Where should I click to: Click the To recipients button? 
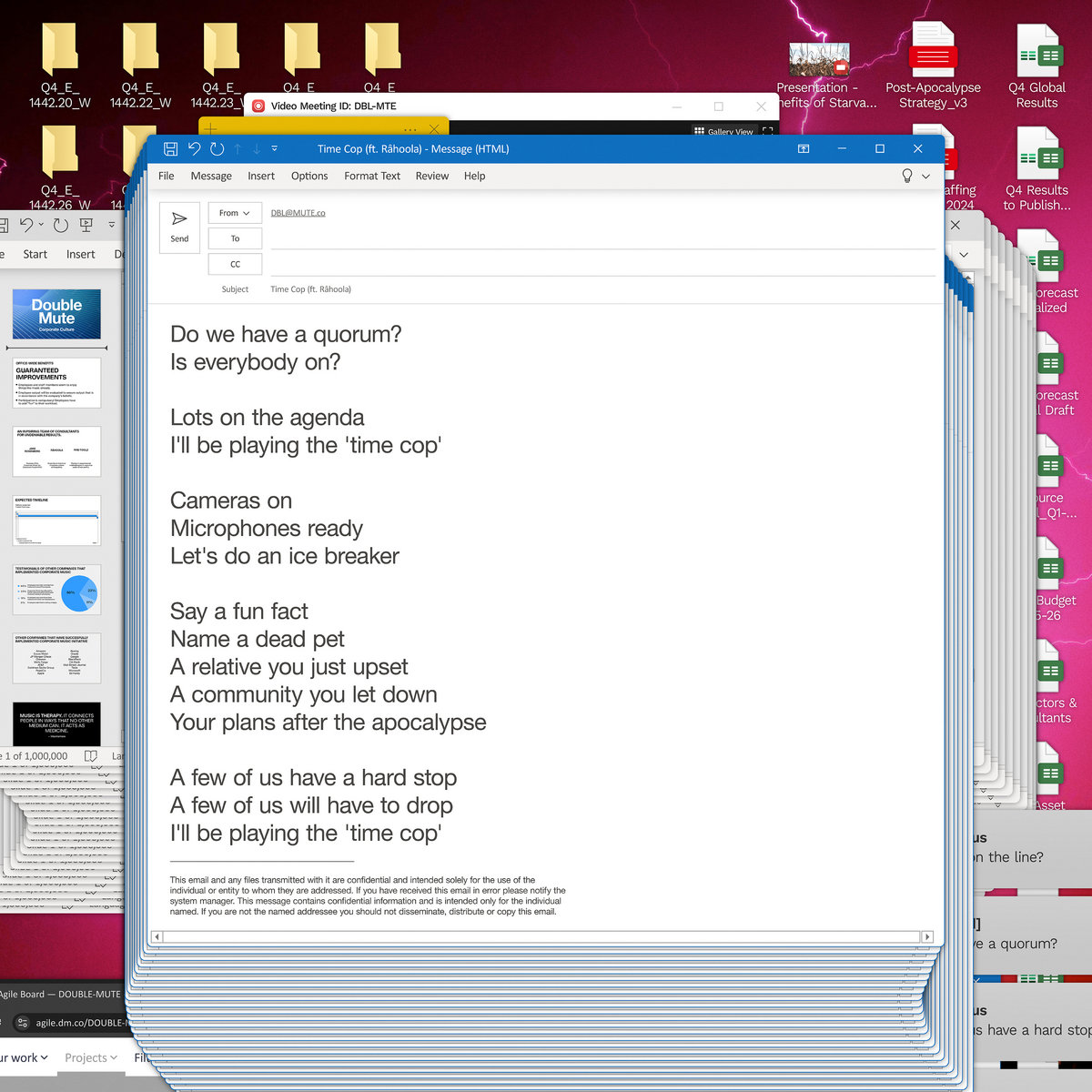pyautogui.click(x=235, y=238)
